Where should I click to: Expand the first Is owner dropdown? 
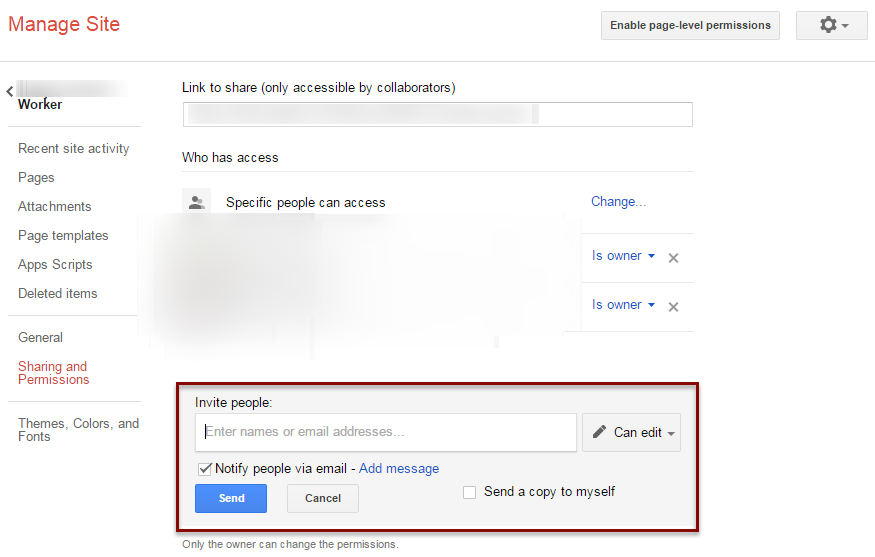click(x=623, y=256)
